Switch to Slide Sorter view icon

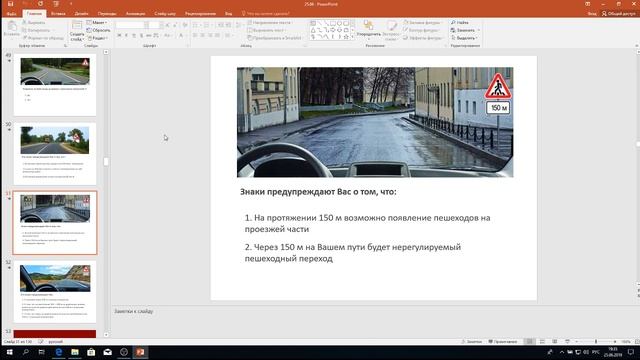542,341
